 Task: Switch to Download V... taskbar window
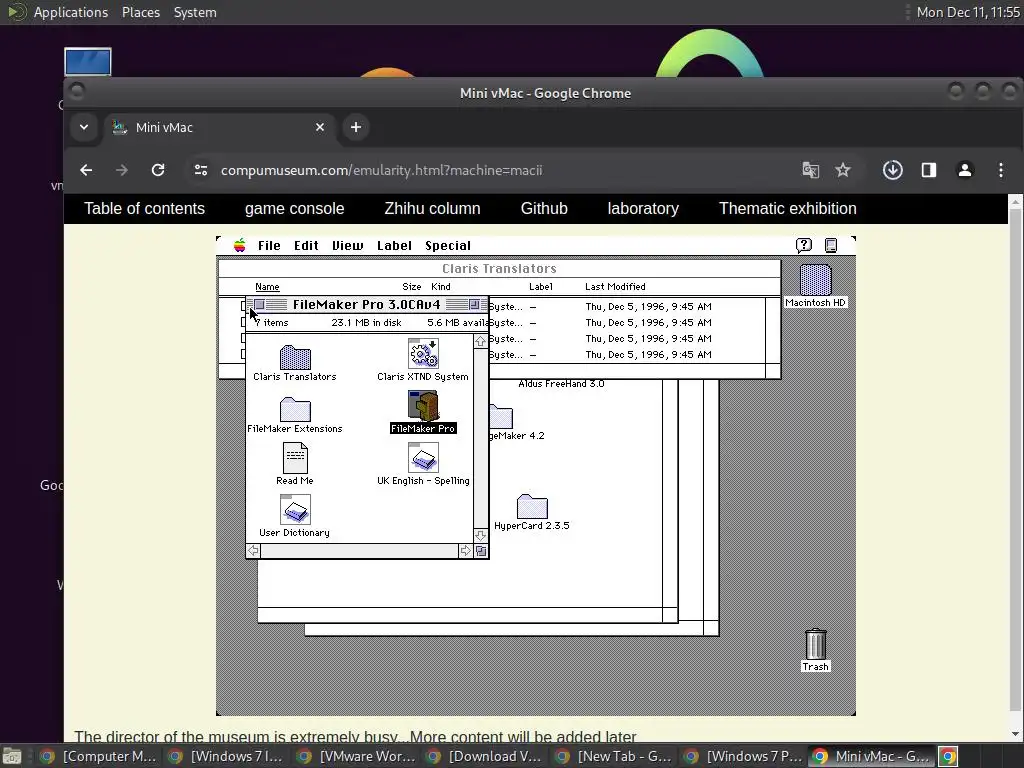(485, 756)
